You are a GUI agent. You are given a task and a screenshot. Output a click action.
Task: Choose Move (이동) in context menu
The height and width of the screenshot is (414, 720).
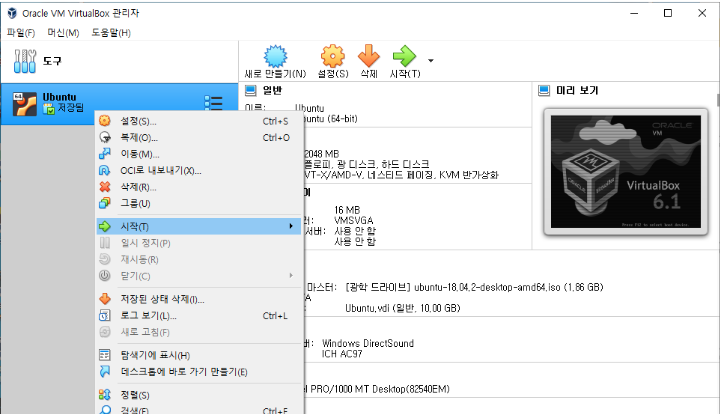point(199,154)
